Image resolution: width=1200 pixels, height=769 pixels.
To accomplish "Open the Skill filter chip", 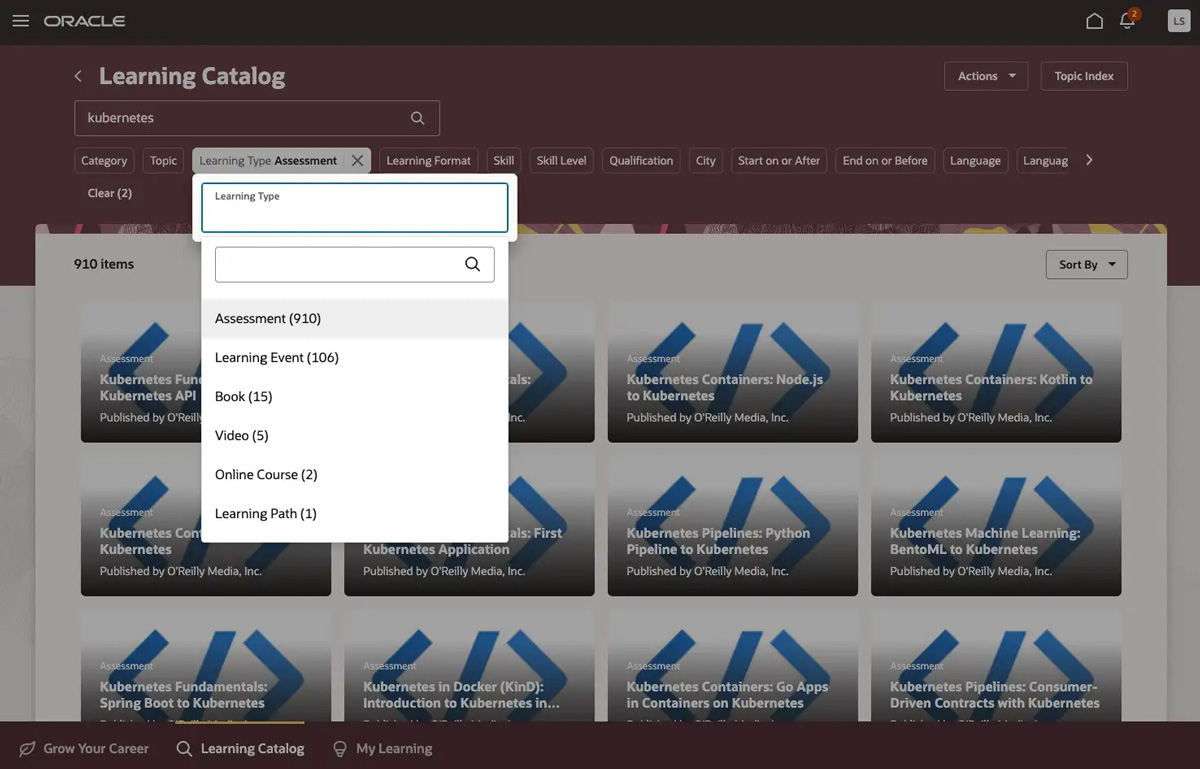I will click(x=504, y=160).
